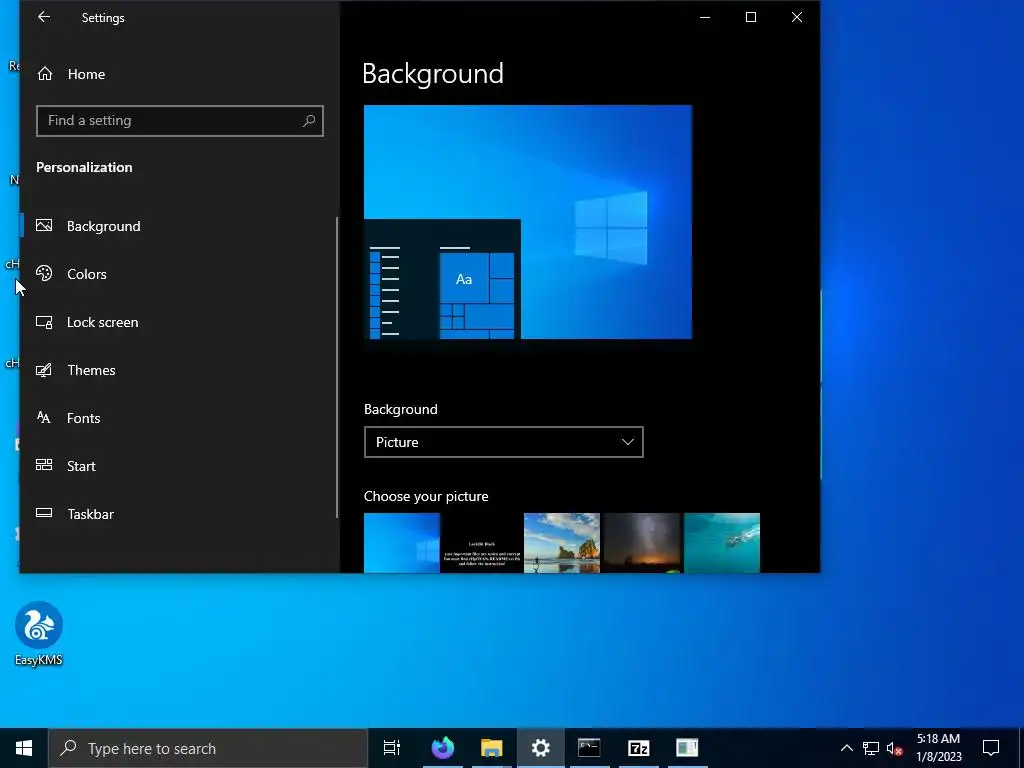This screenshot has height=768, width=1024.
Task: Open Task View from the taskbar
Action: coord(392,748)
